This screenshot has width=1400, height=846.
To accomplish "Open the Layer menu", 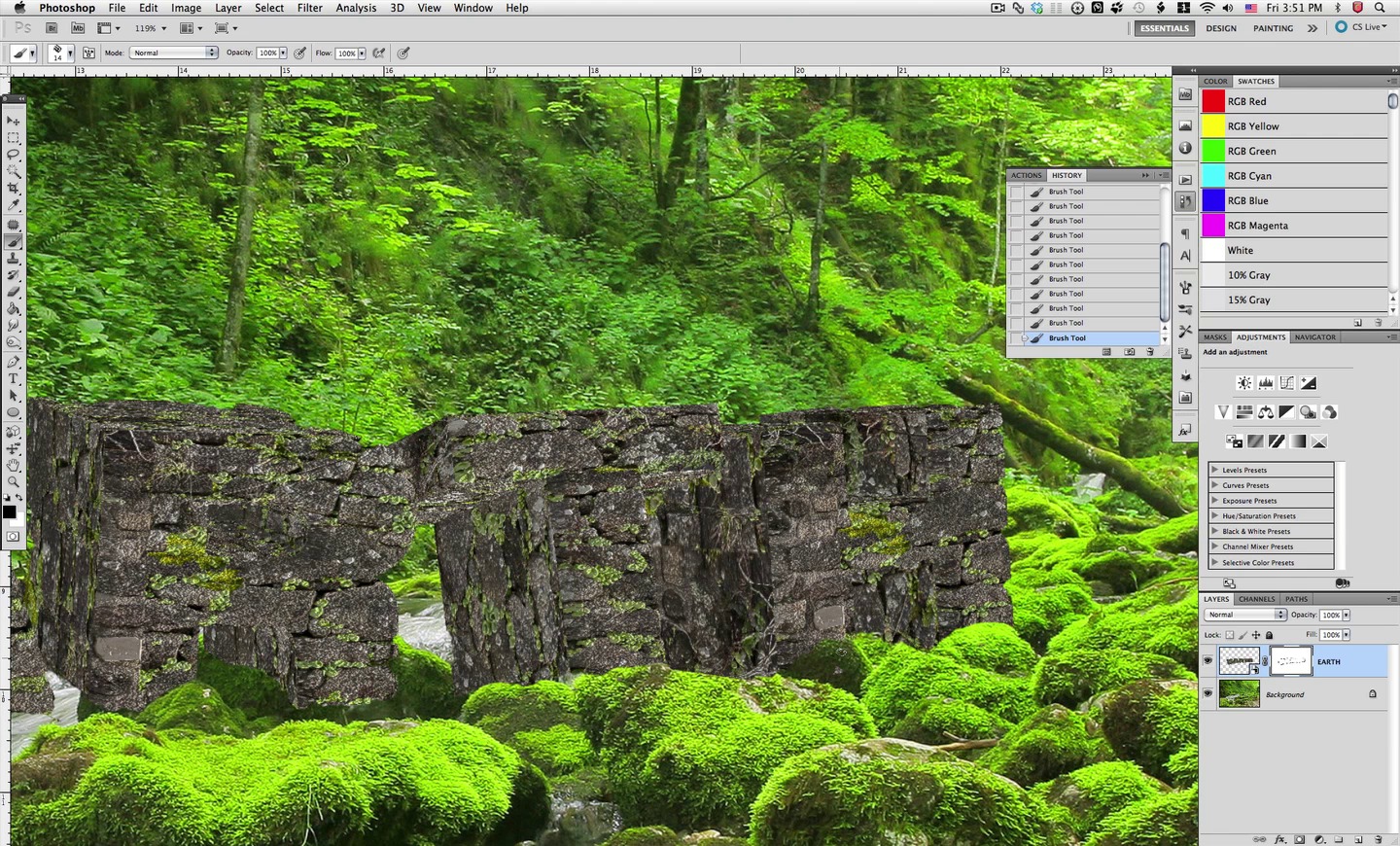I will (227, 8).
